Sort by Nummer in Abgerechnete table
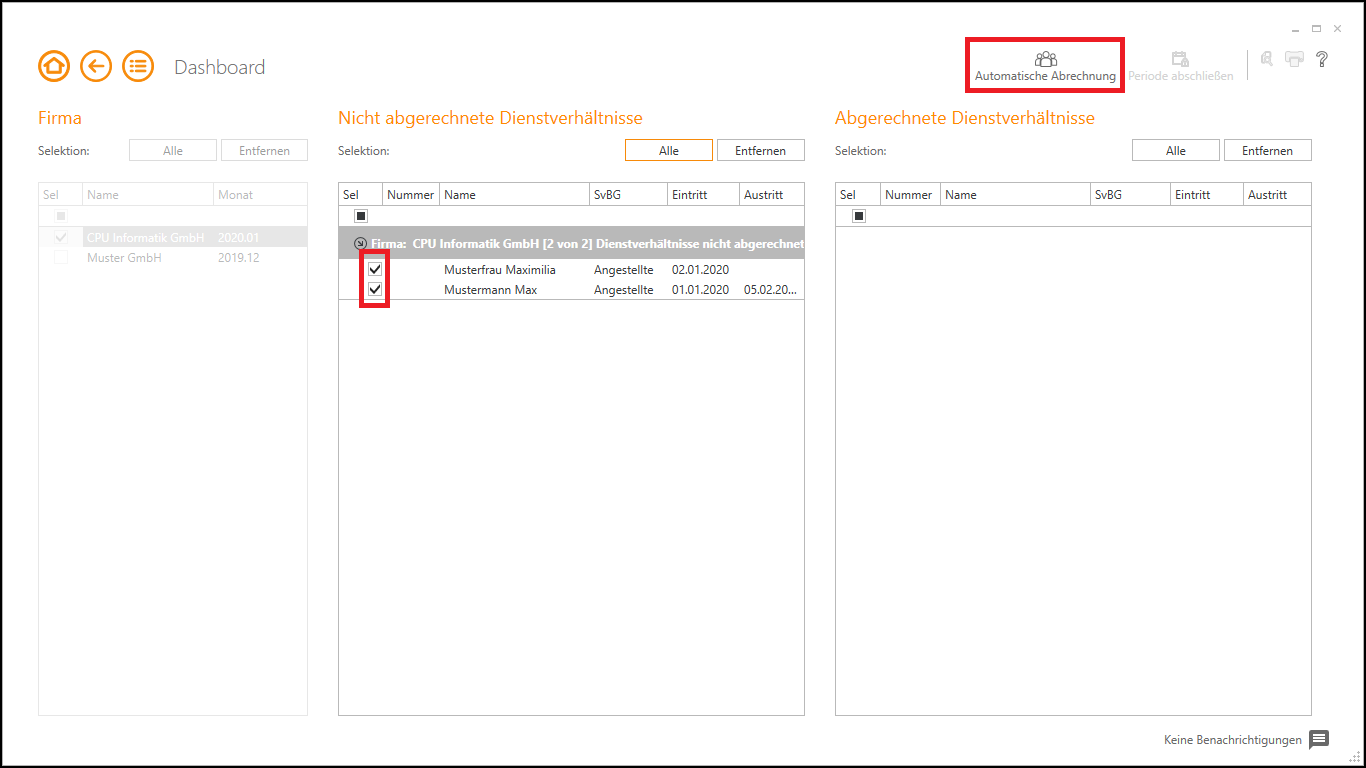Screen dimensions: 1366x768 tap(908, 195)
